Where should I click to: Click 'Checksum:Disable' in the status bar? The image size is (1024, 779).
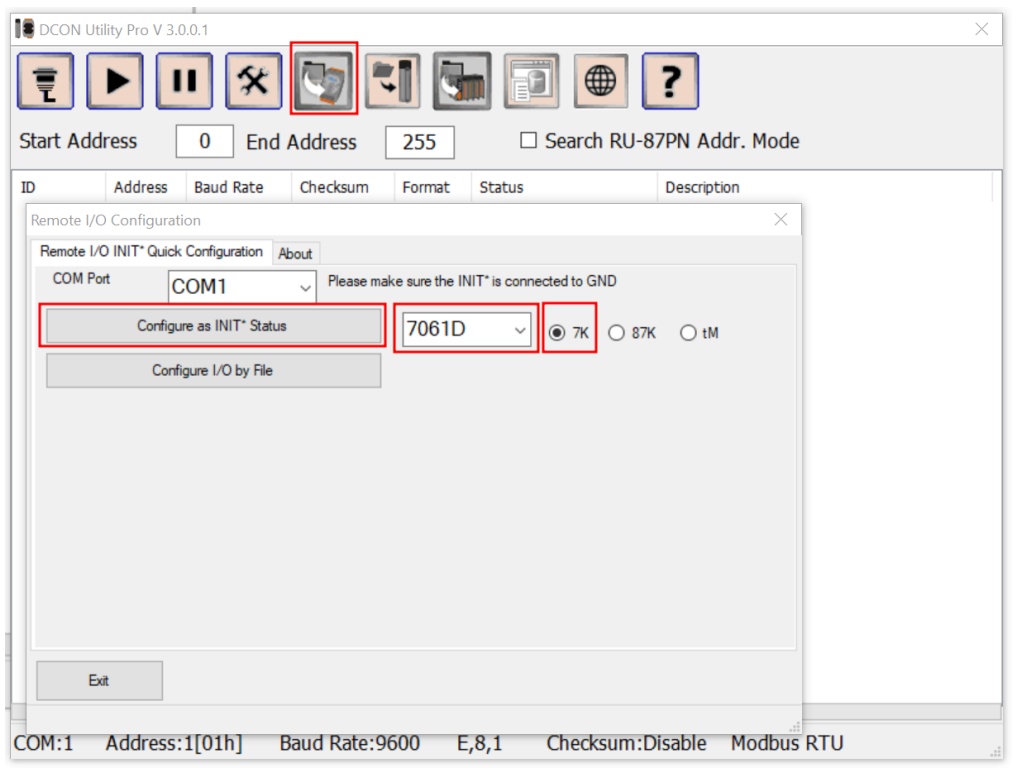(627, 744)
